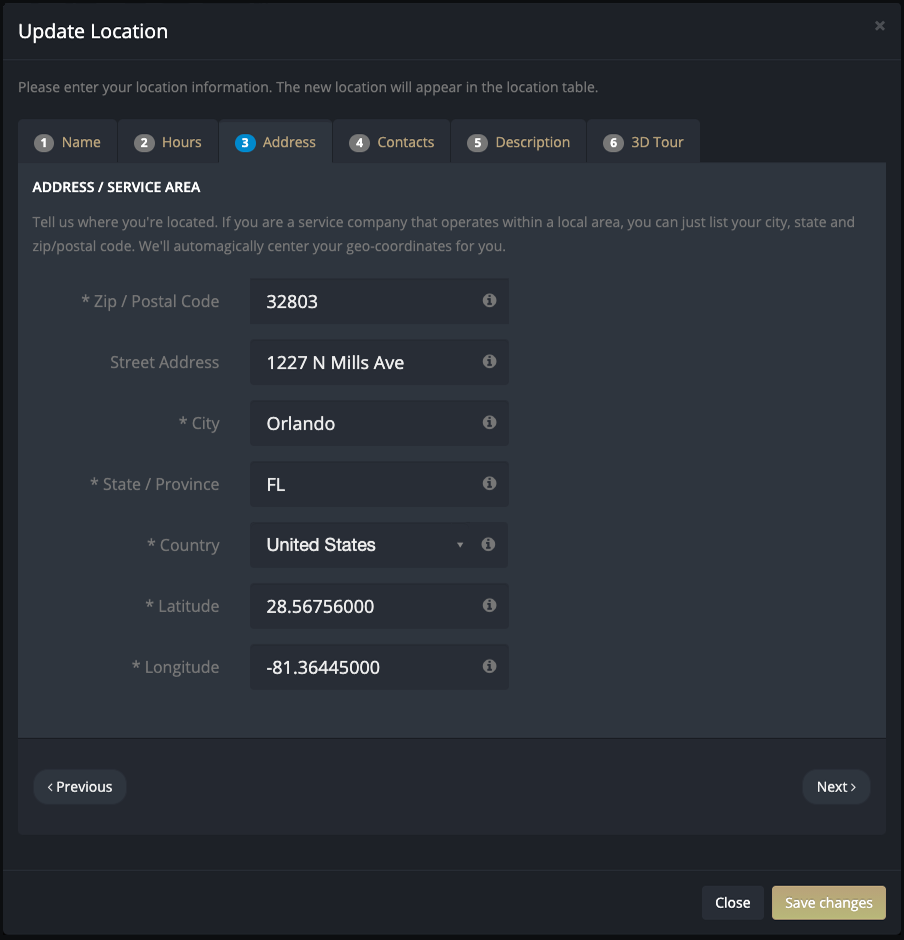Open the Hours tab
The height and width of the screenshot is (940, 904).
coord(168,142)
